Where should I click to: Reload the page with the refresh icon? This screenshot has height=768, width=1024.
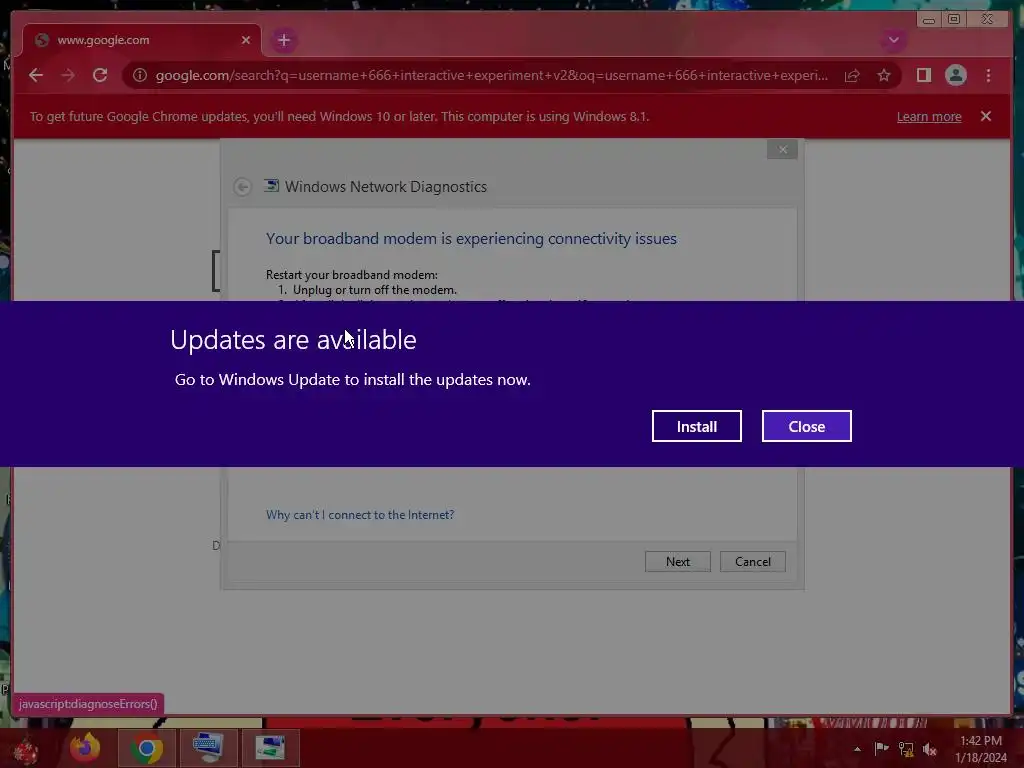[x=100, y=75]
